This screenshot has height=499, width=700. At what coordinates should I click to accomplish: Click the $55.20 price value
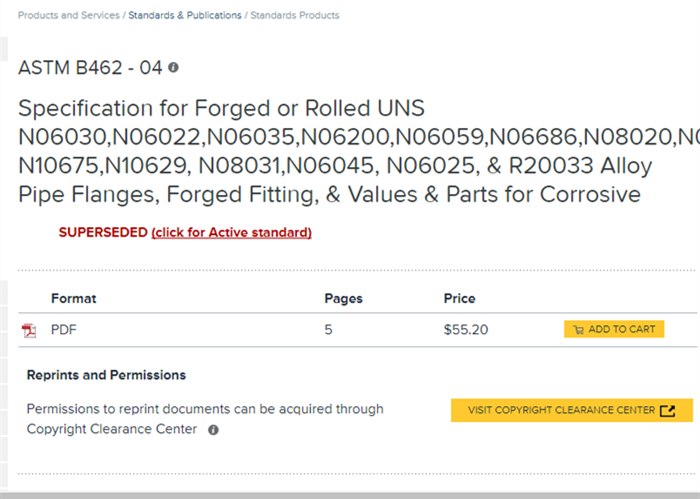(x=466, y=330)
